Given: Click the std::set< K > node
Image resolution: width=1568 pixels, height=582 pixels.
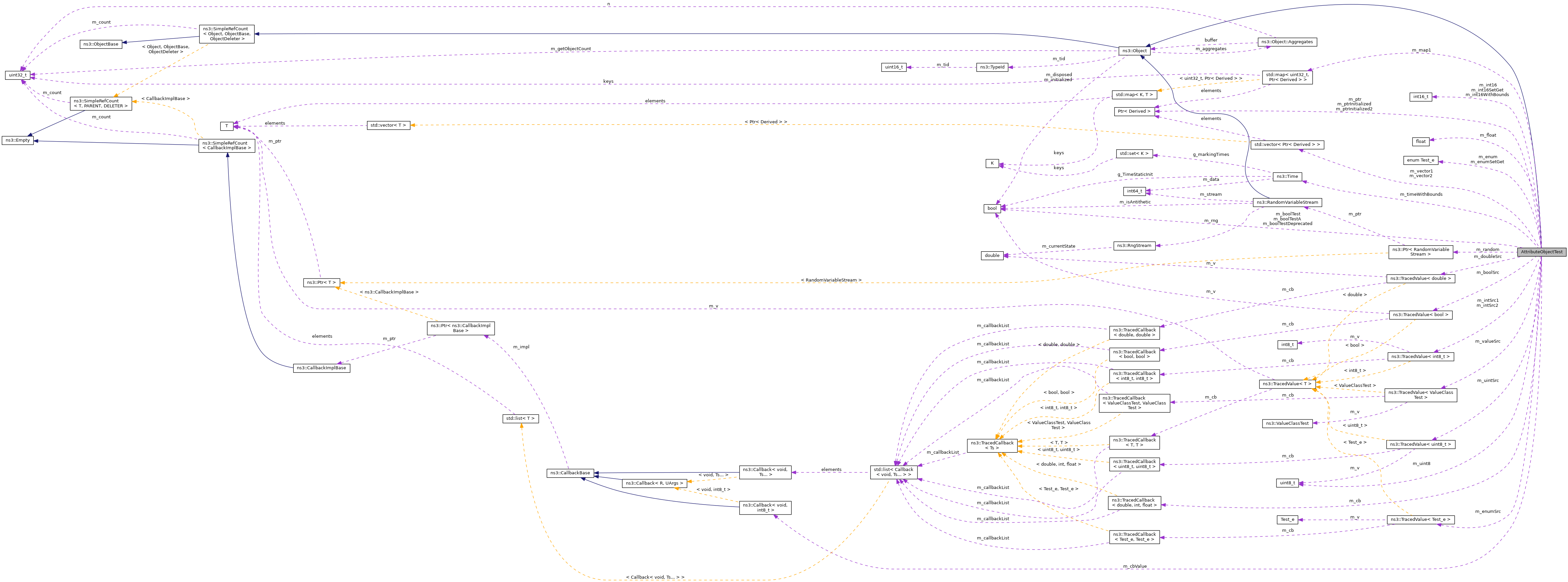Looking at the screenshot, I should pyautogui.click(x=1134, y=154).
